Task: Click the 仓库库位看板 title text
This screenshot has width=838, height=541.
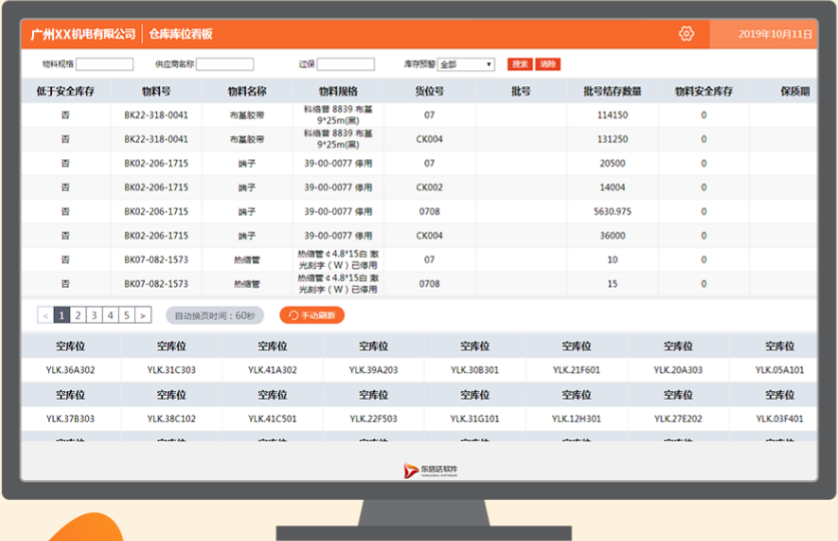Action: [181, 34]
